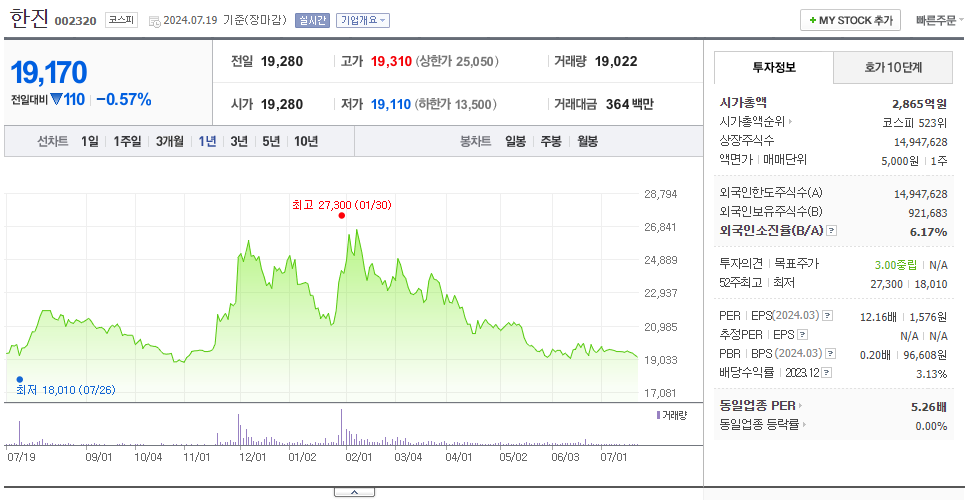The image size is (968, 500).
Task: Click the 거래량 value 19,022
Action: [616, 62]
